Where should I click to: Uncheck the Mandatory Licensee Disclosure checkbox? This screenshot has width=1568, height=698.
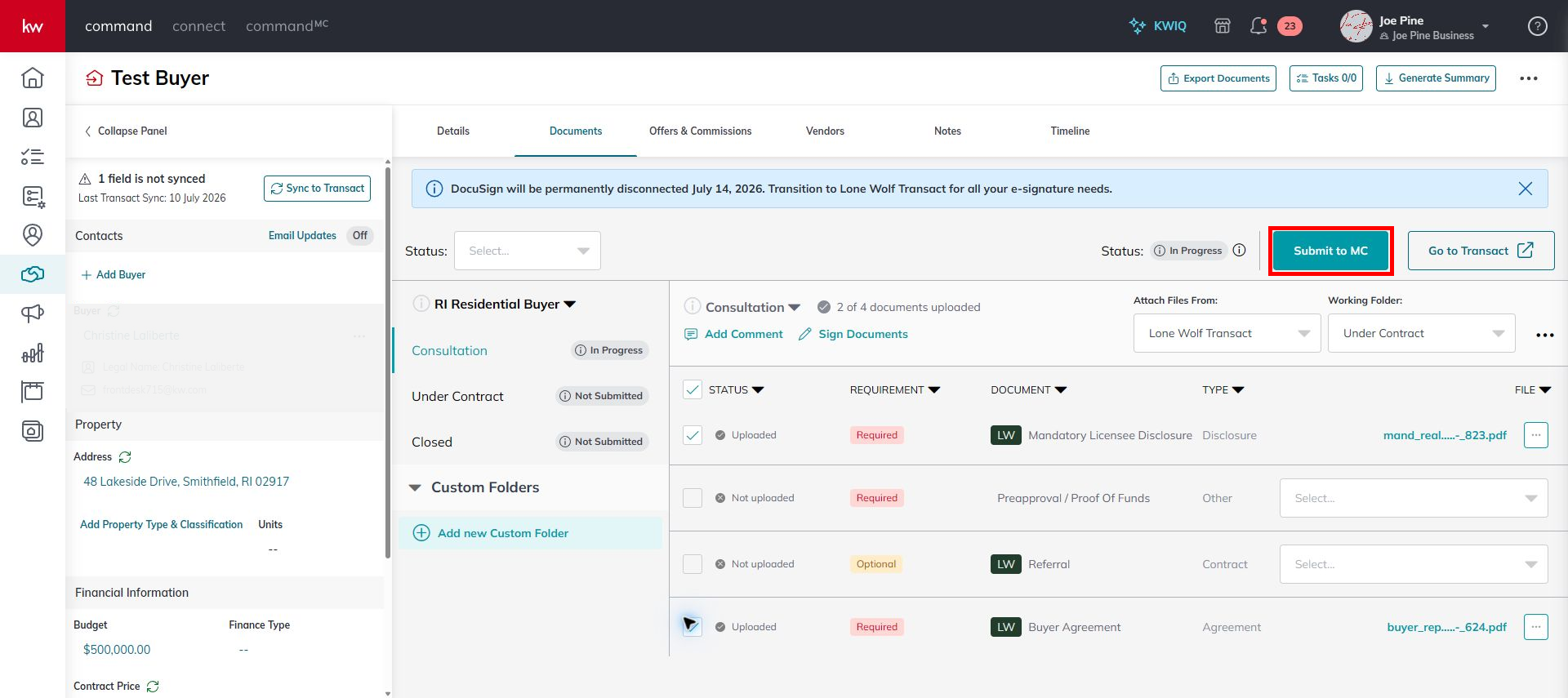(693, 435)
